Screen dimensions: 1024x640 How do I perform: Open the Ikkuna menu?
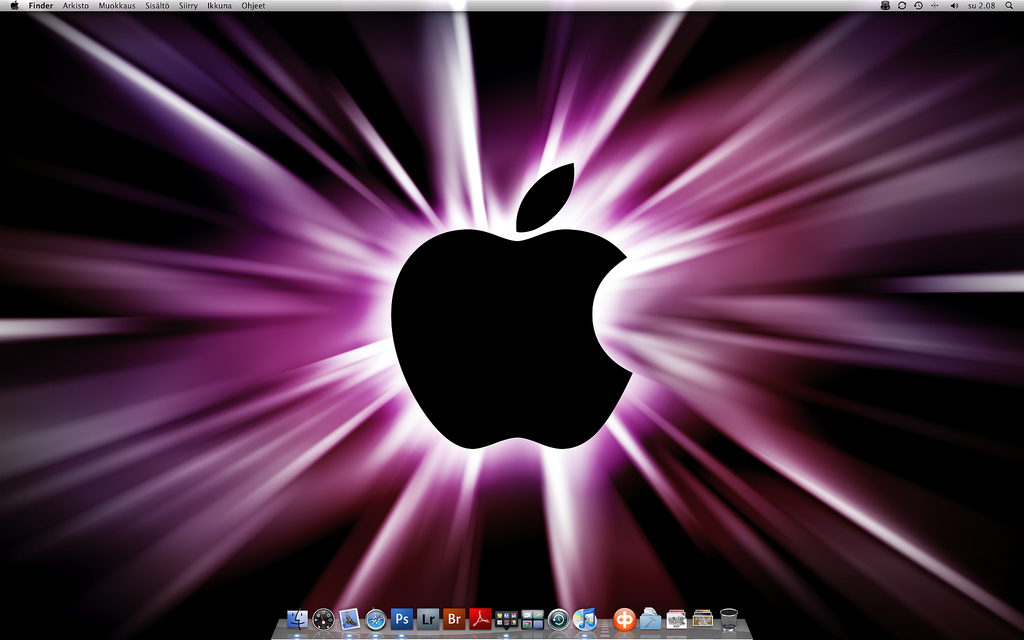(x=219, y=6)
